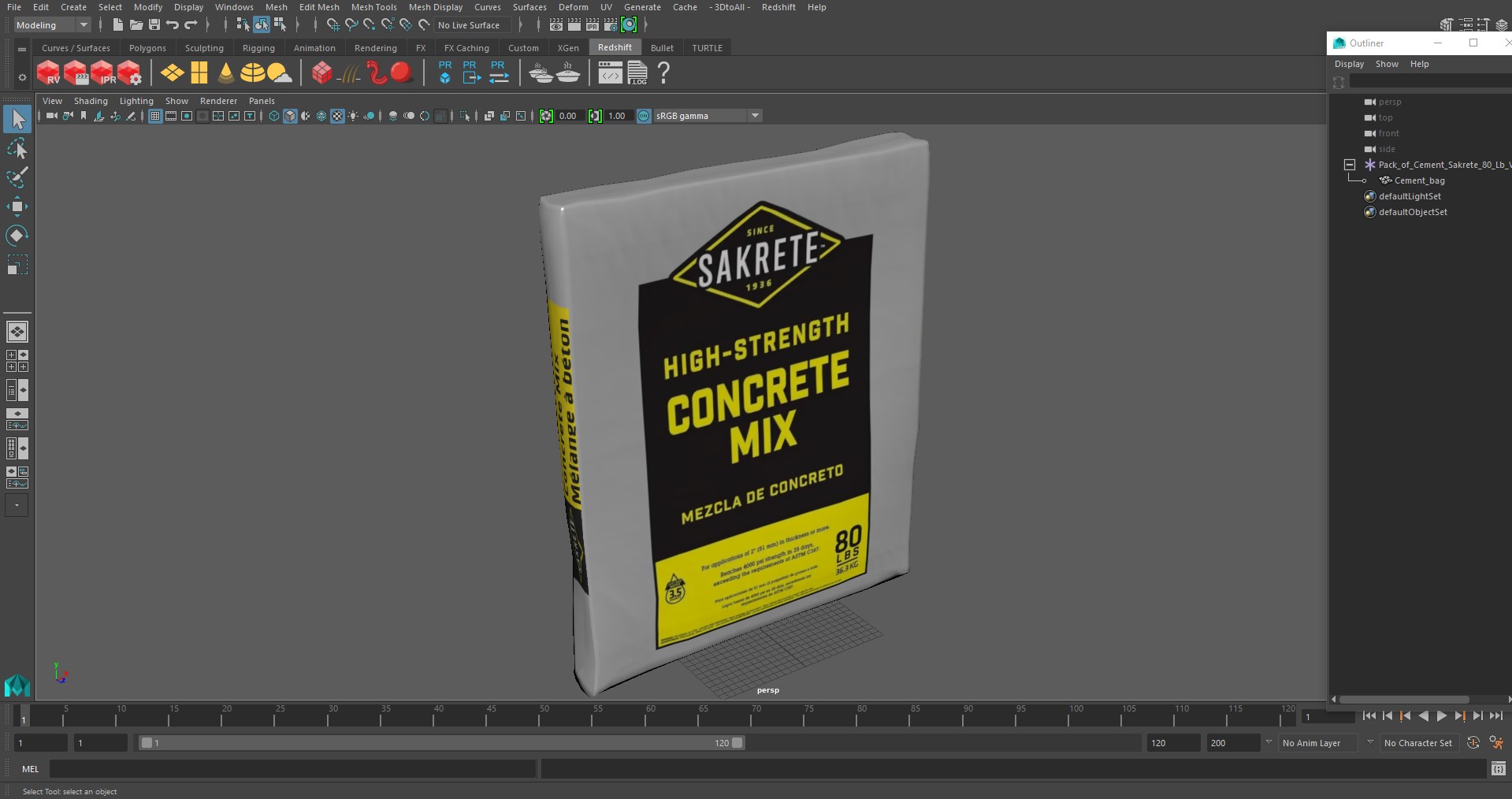1512x799 pixels.
Task: Activate the Move tool in the toolbox
Action: pos(17,206)
